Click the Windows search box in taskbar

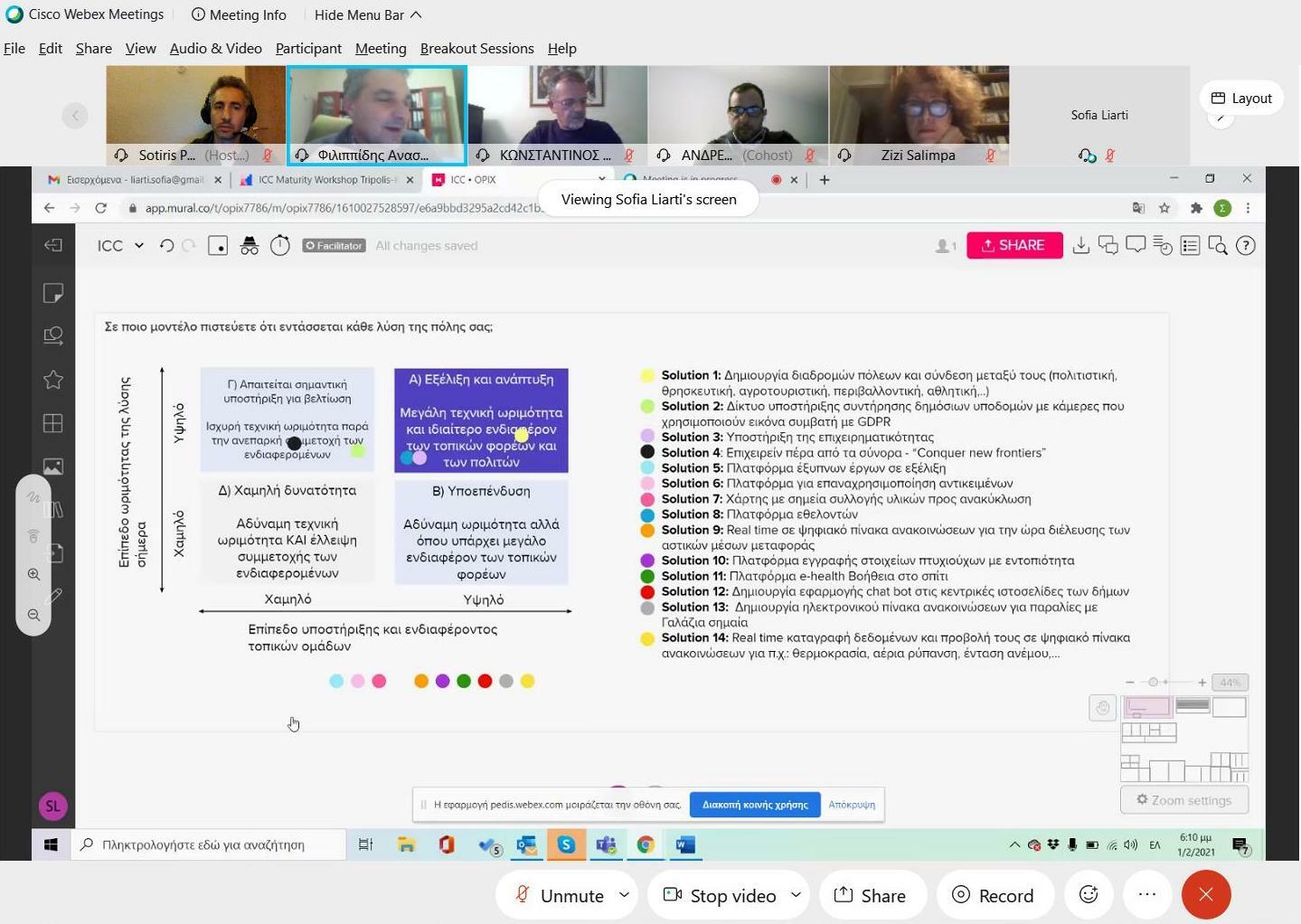click(208, 844)
